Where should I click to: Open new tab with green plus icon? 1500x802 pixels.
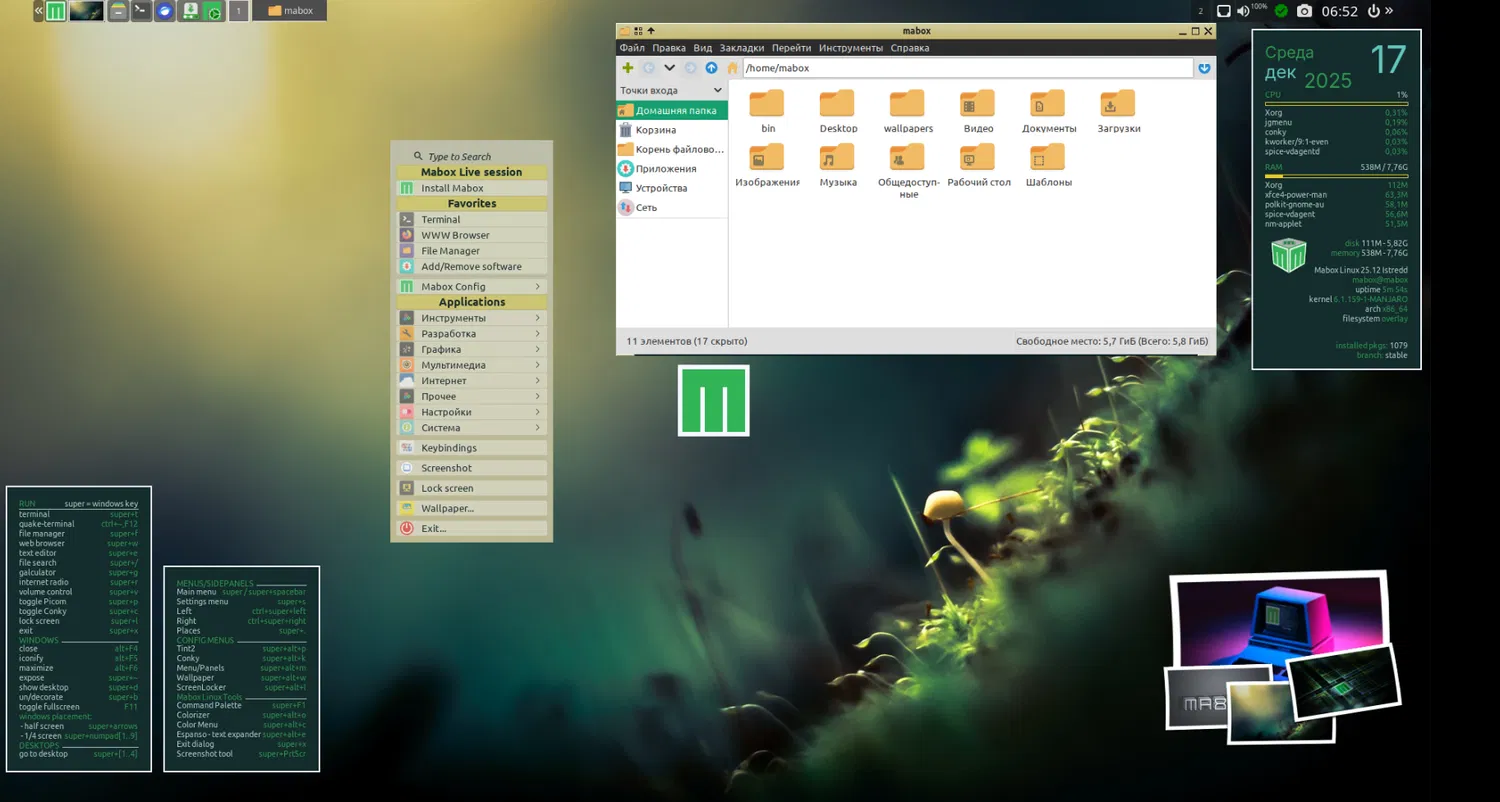tap(627, 68)
